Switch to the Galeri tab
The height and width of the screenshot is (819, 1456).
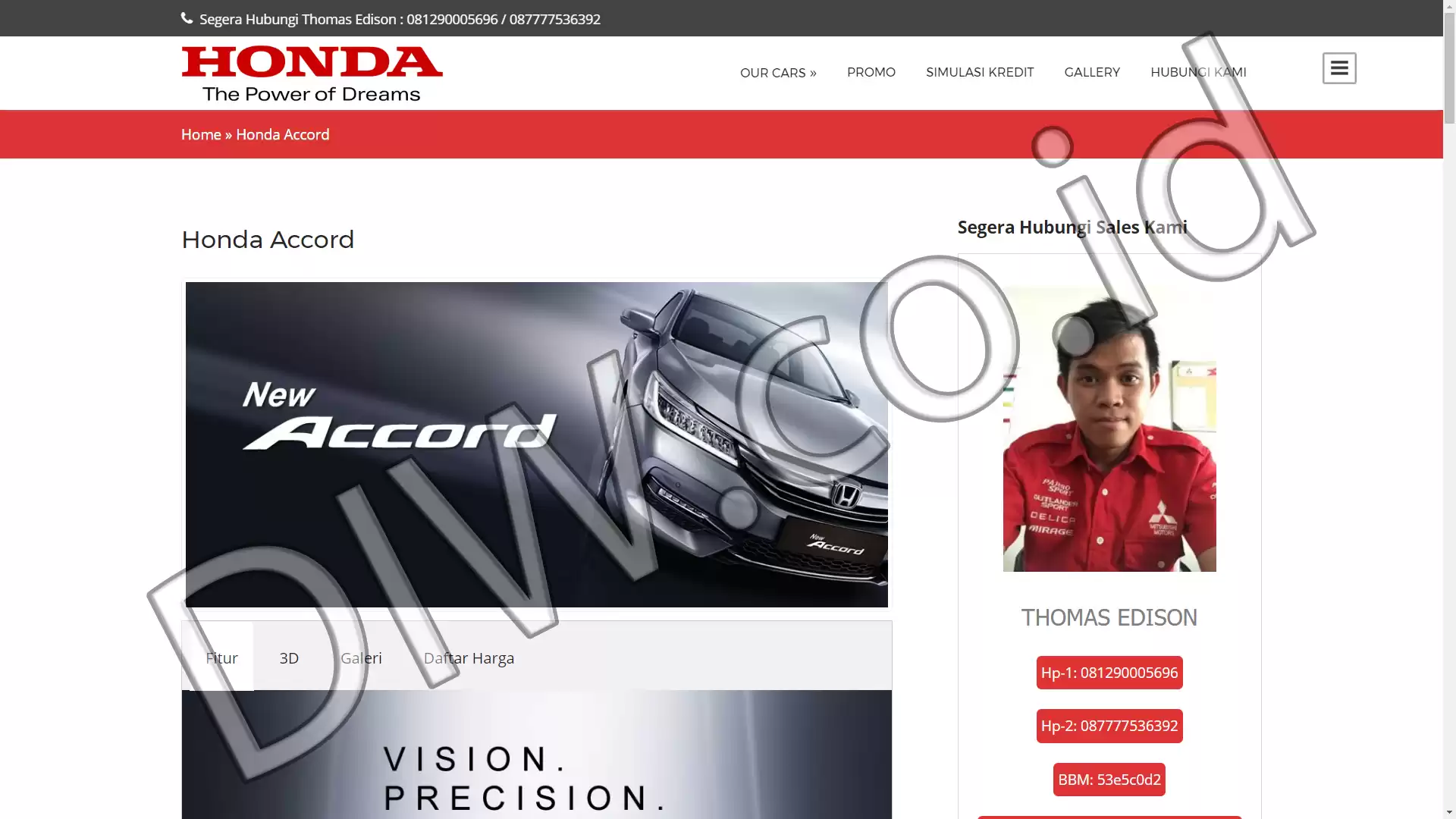[x=361, y=657]
